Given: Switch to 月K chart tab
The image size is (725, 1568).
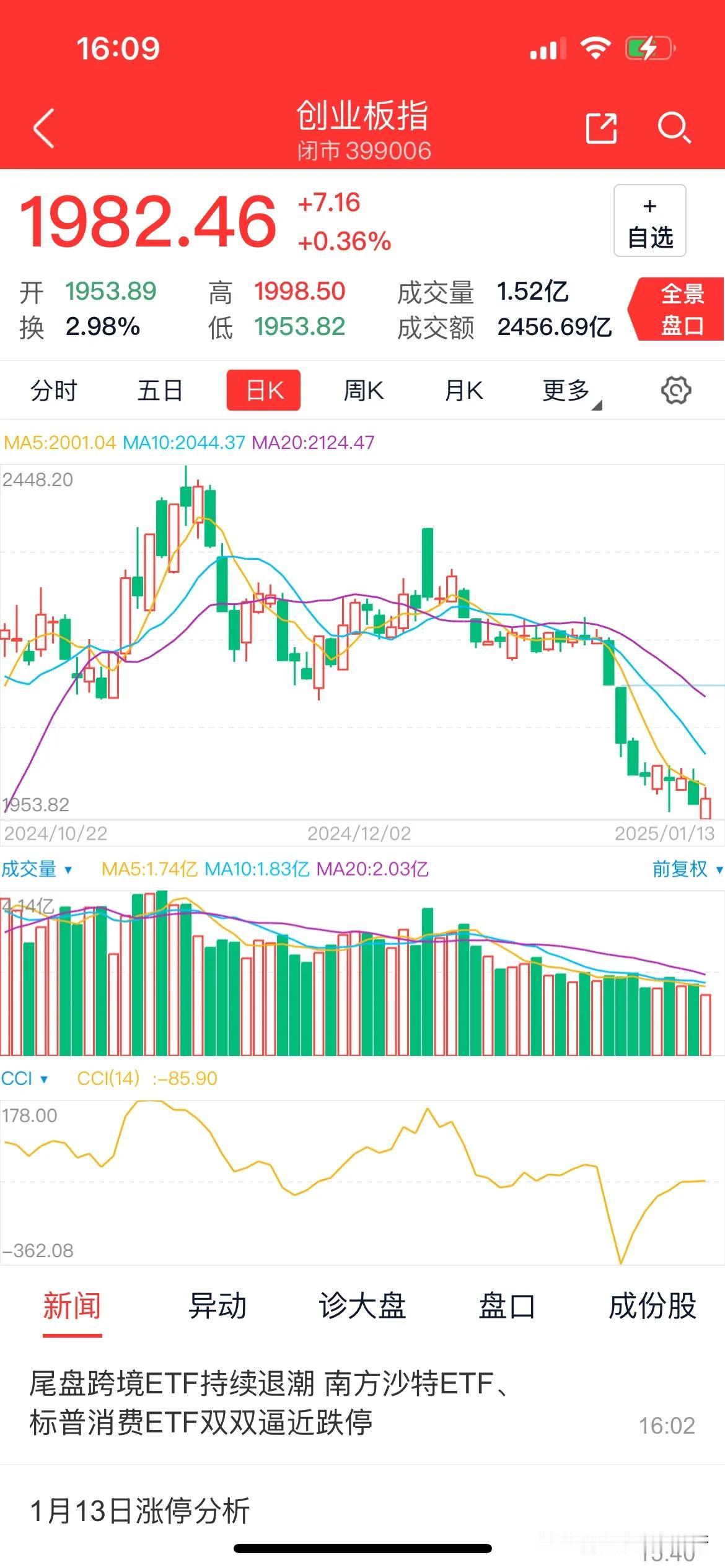Looking at the screenshot, I should coord(464,391).
